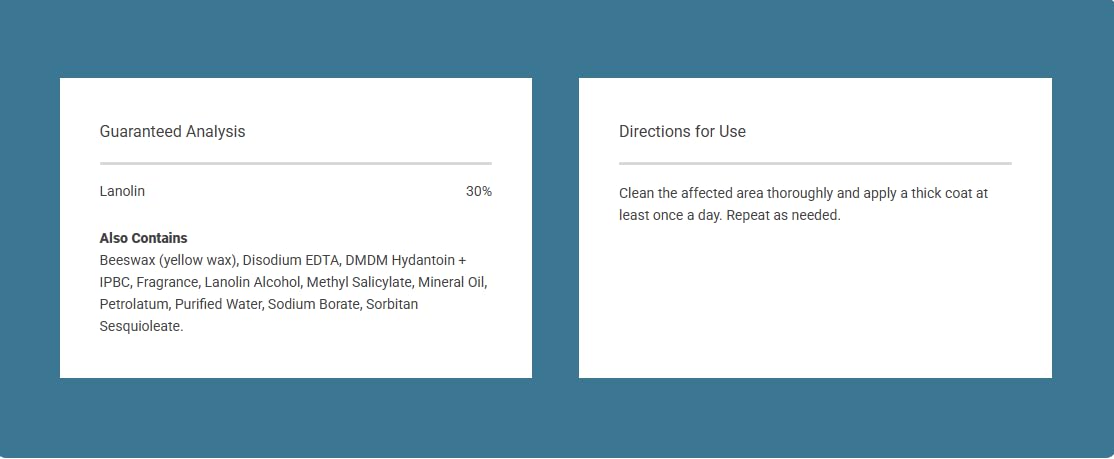
Task: Click the 'Clean the affected area' sentence
Action: tap(739, 193)
